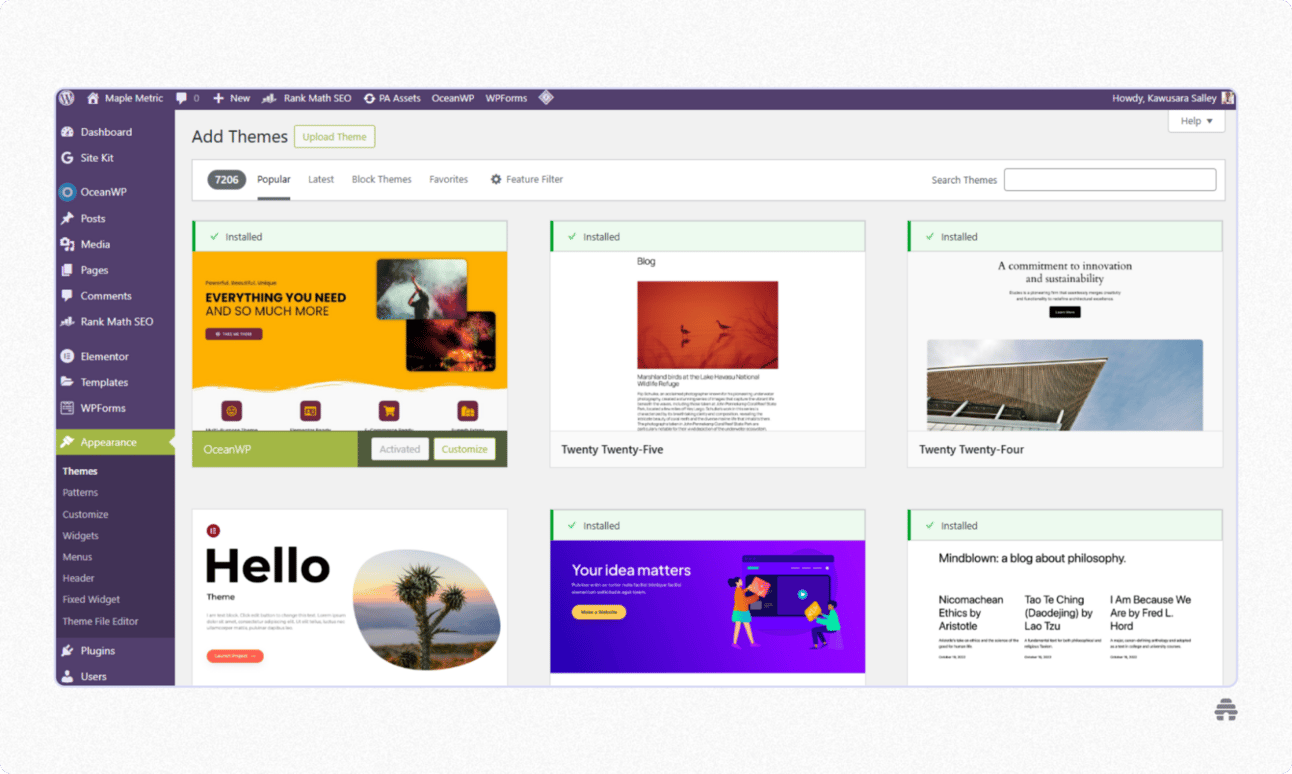Viewport: 1292px width, 774px height.
Task: Select the Favorites themes filter
Action: pyautogui.click(x=448, y=179)
